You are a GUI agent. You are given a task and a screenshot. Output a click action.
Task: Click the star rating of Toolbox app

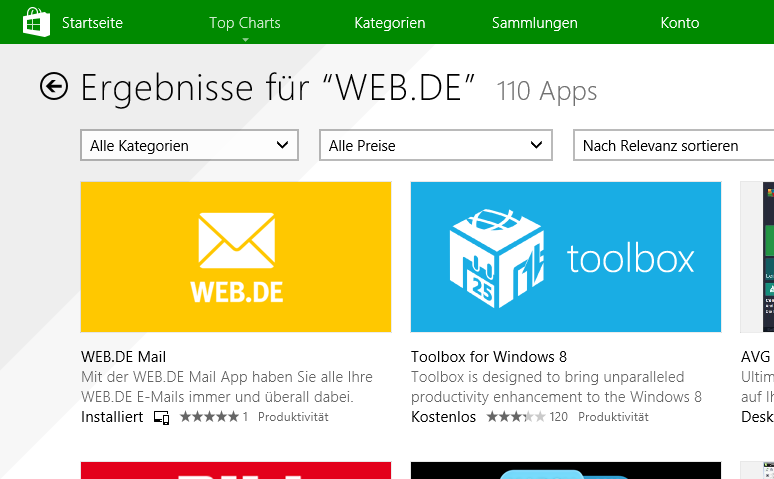516,417
